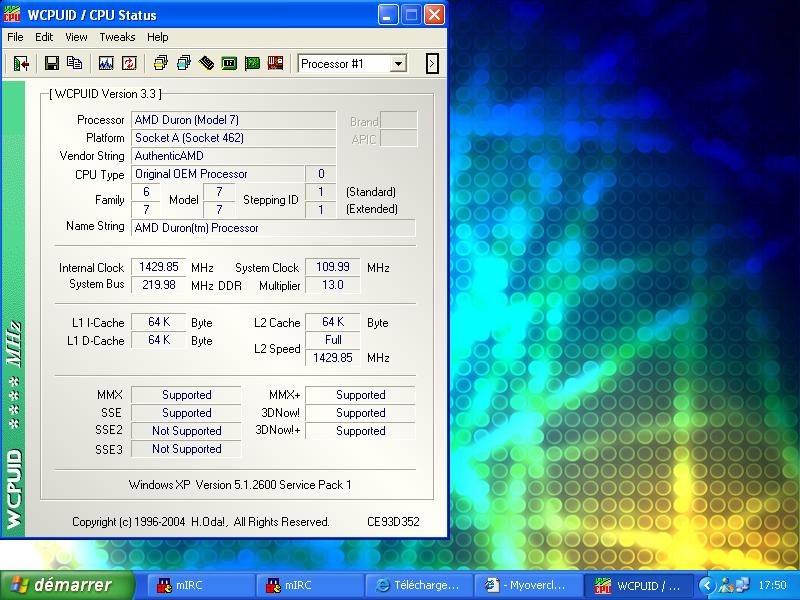Click the red motherboard toolbar icon
Image resolution: width=800 pixels, height=600 pixels.
275,63
